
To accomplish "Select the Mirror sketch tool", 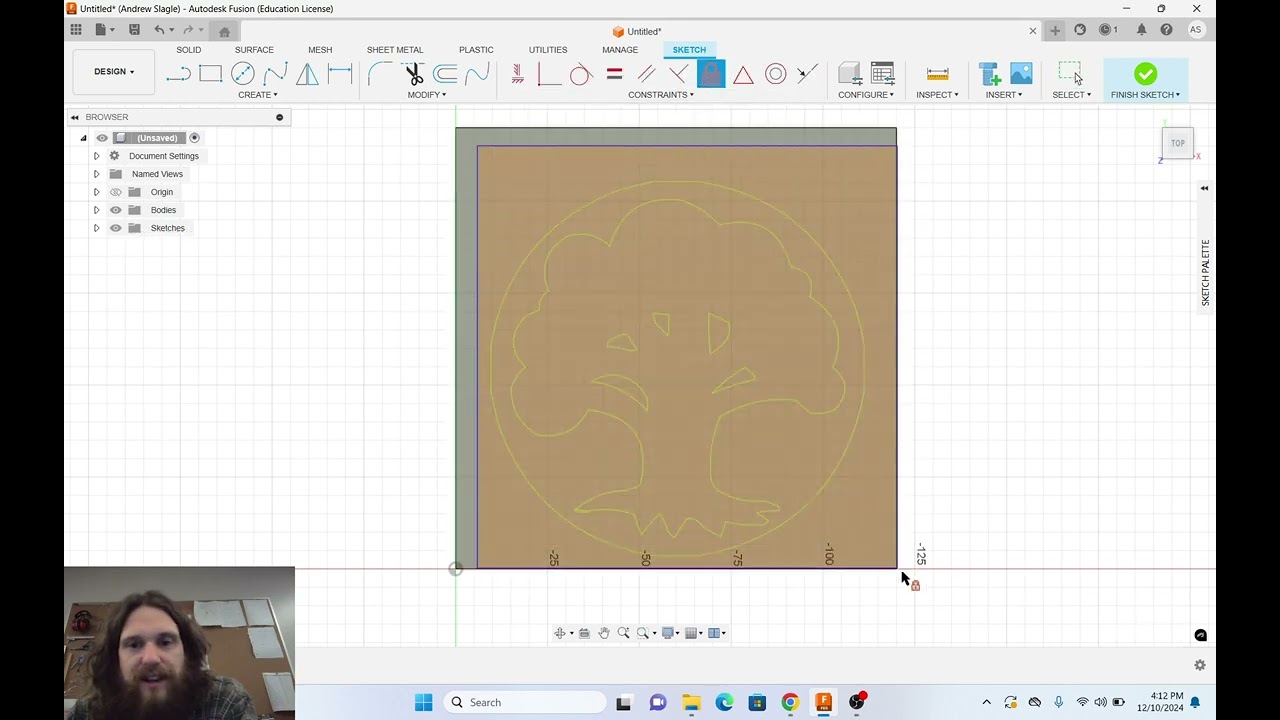I will pos(307,74).
